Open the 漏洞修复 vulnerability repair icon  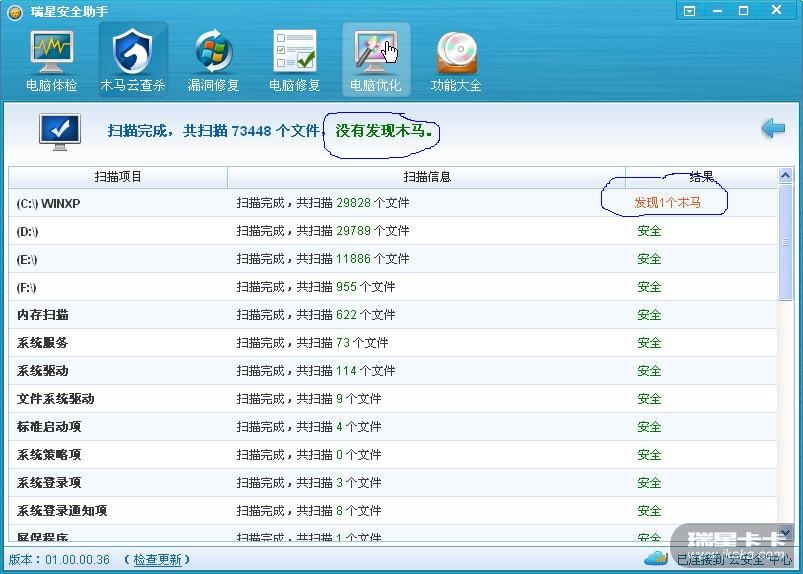click(213, 59)
